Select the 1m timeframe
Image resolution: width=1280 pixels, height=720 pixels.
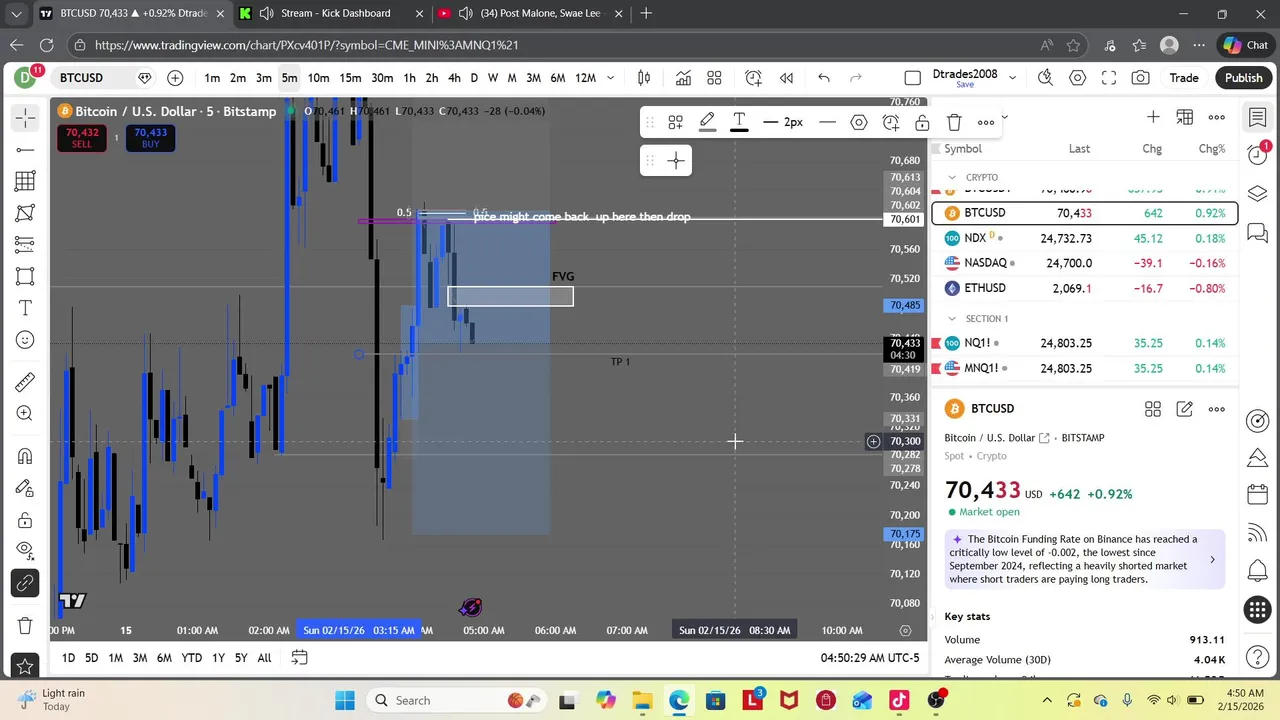[212, 78]
